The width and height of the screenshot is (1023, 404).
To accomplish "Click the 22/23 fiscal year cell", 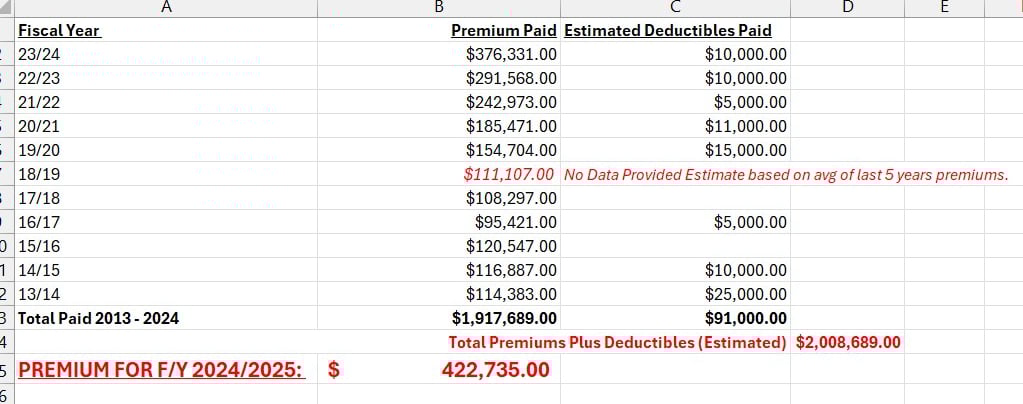I will [x=41, y=78].
